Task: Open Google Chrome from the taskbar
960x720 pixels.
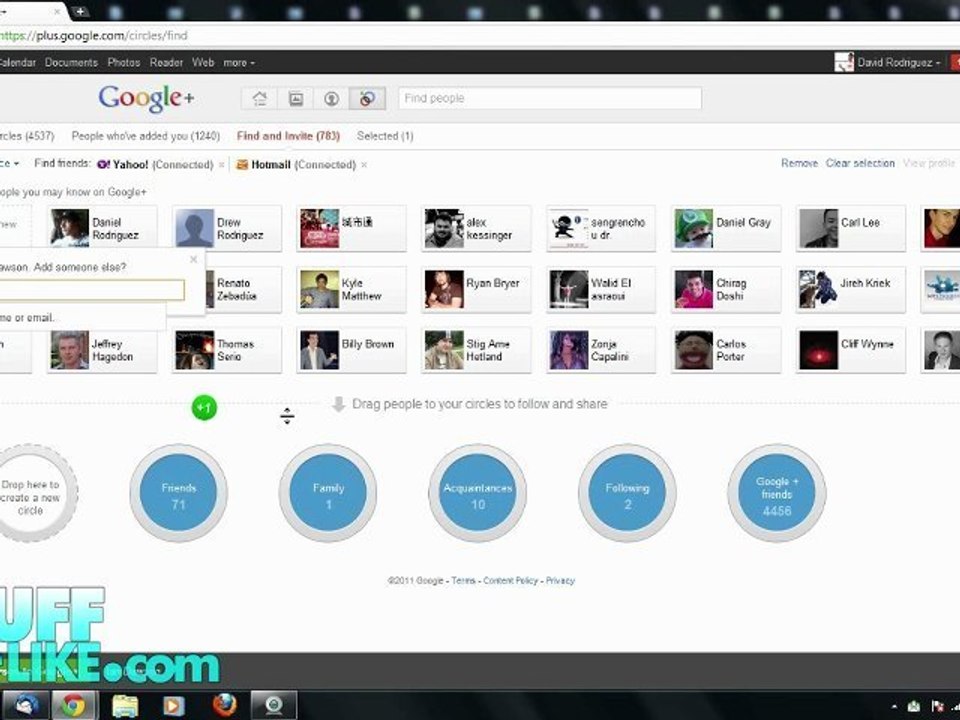Action: [x=73, y=706]
